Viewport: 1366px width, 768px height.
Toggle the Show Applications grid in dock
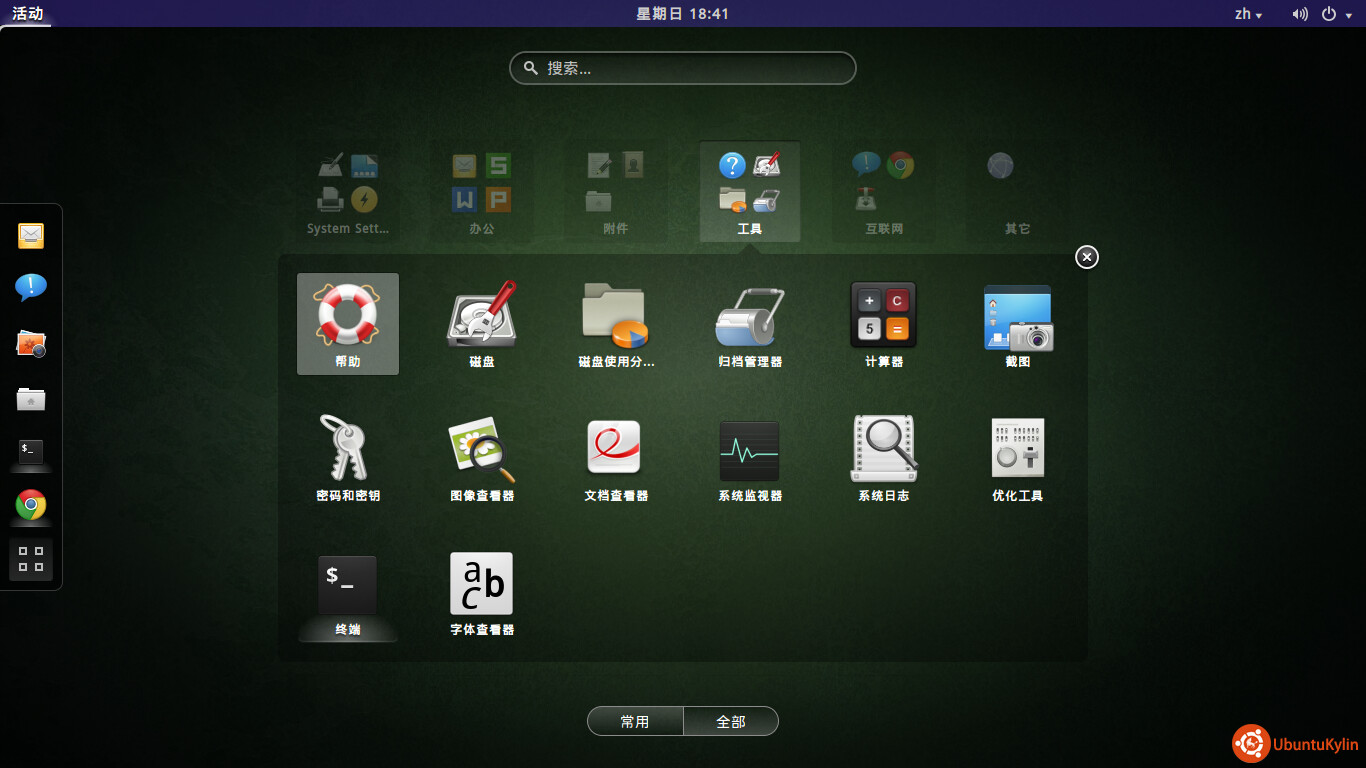coord(31,559)
